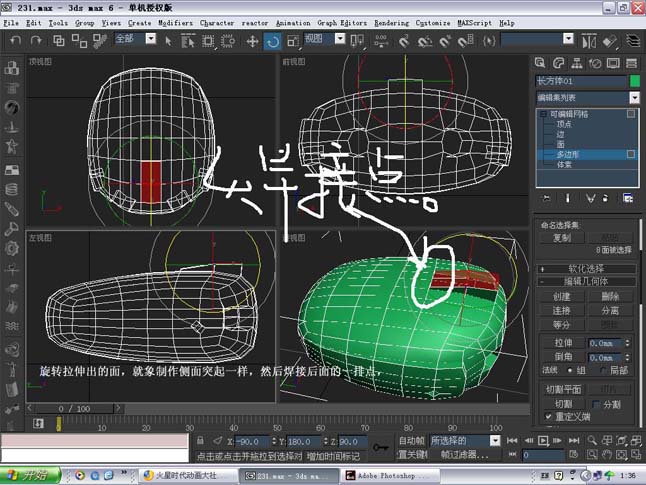Click the Play Animation button
646x485 pixels.
(543, 441)
